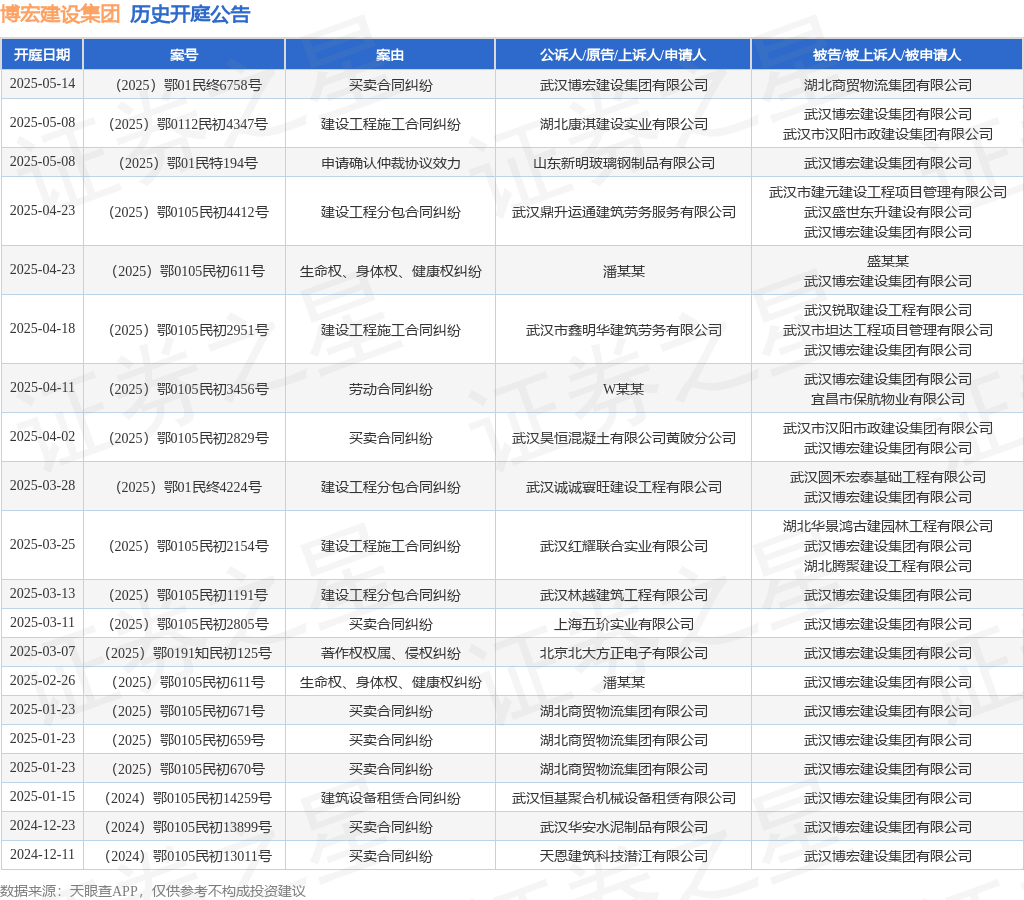Click defendant 武汉市坦达工程项目管理有限公司

point(888,330)
